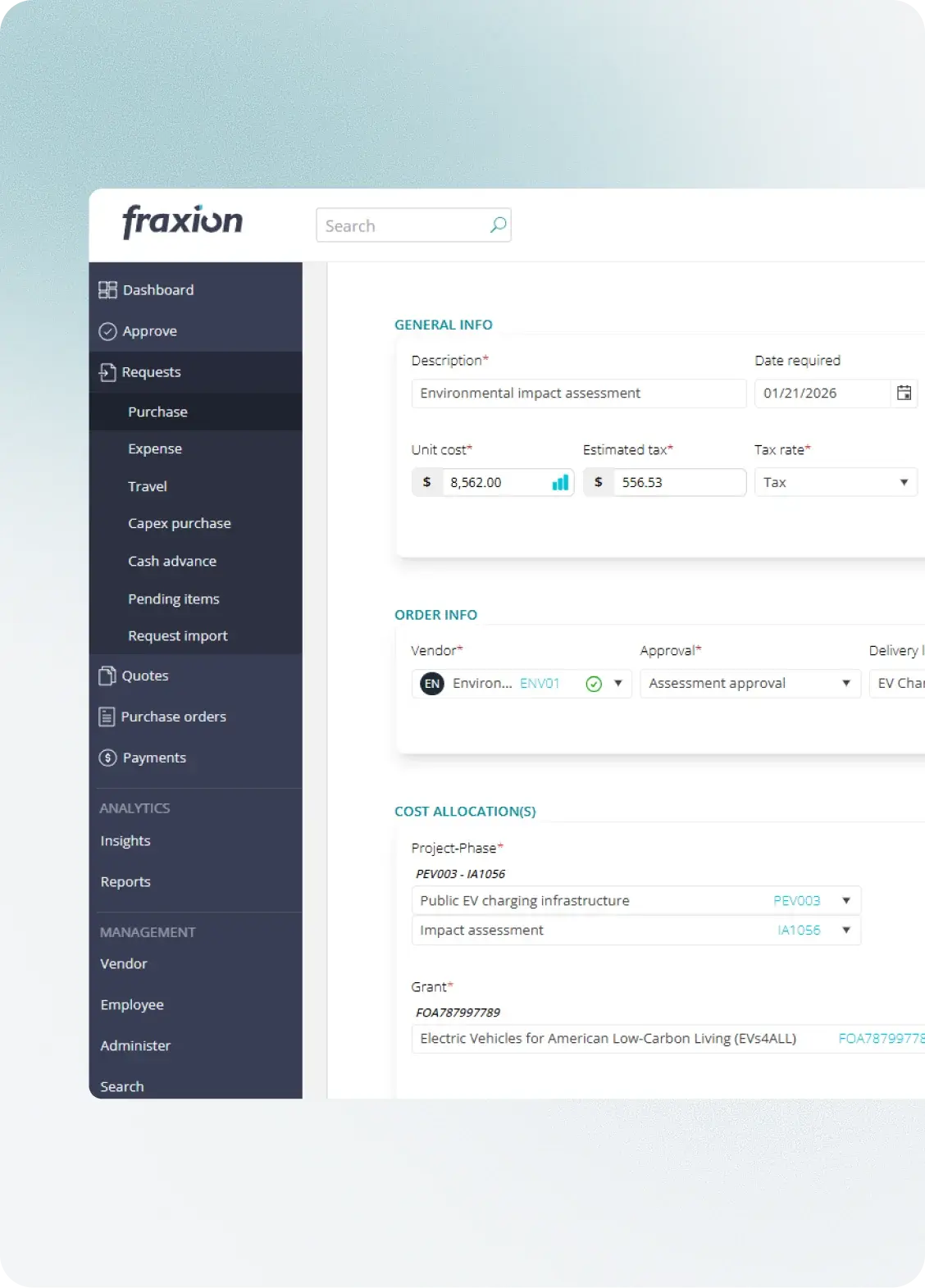Open the Assessment approval dropdown

[750, 683]
